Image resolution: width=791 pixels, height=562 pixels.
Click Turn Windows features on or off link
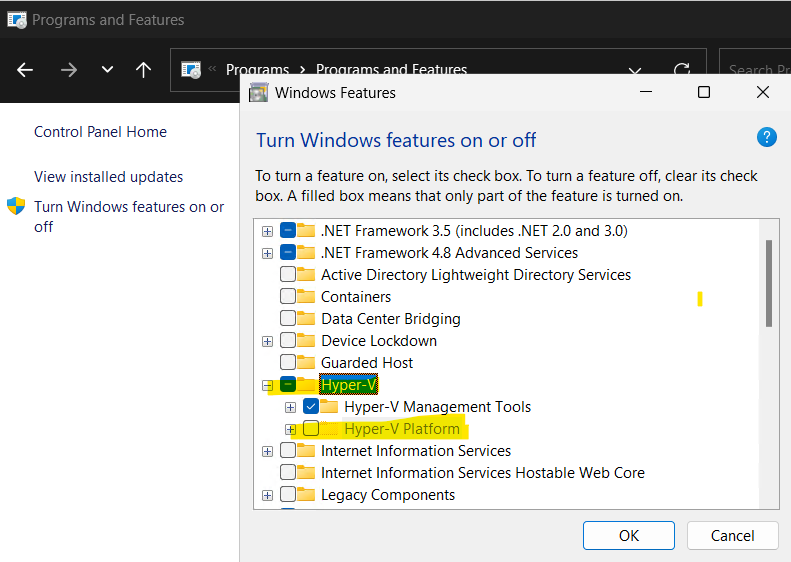point(129,216)
